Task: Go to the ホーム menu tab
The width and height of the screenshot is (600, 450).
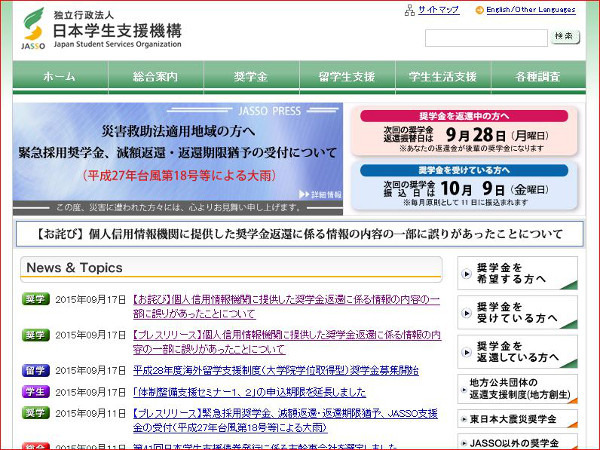Action: click(x=60, y=77)
